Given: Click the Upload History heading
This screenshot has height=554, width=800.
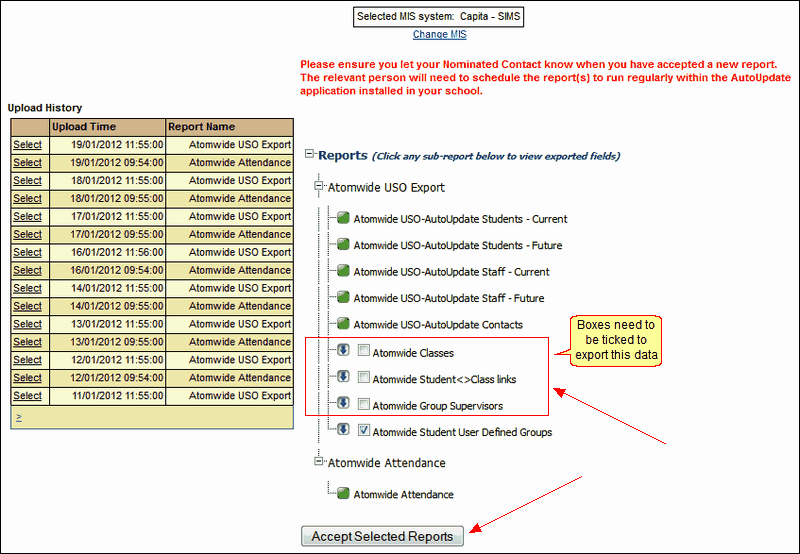Looking at the screenshot, I should click(x=45, y=108).
